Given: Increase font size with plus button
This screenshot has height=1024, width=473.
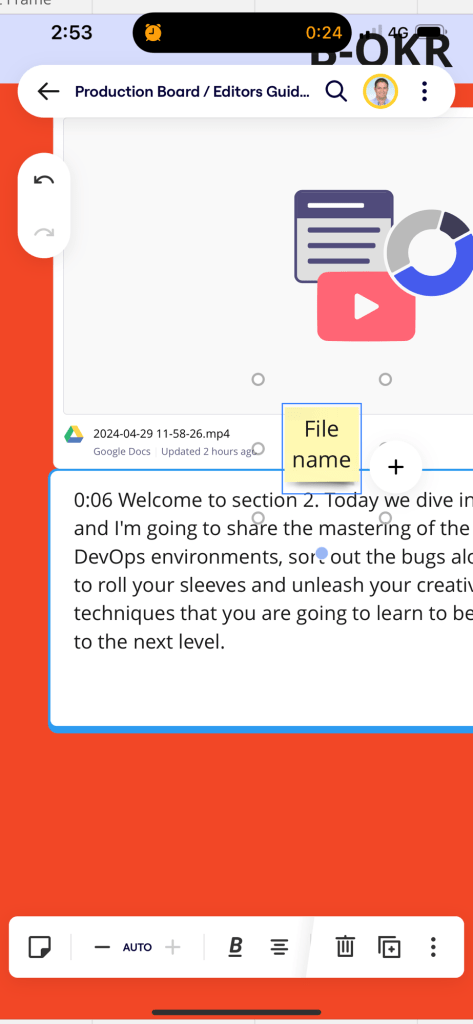Looking at the screenshot, I should point(172,947).
